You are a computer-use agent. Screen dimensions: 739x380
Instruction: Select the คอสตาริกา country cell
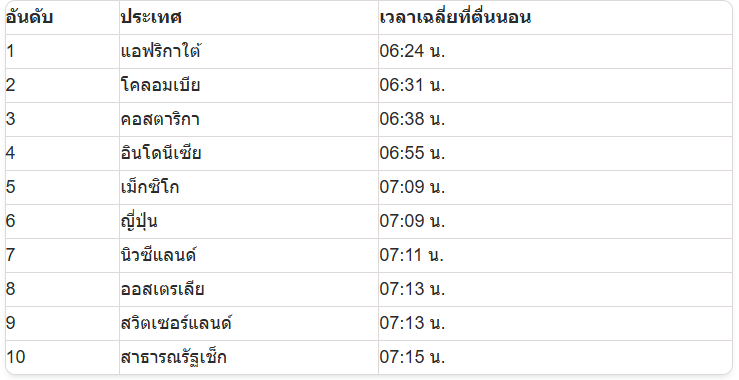(x=249, y=119)
